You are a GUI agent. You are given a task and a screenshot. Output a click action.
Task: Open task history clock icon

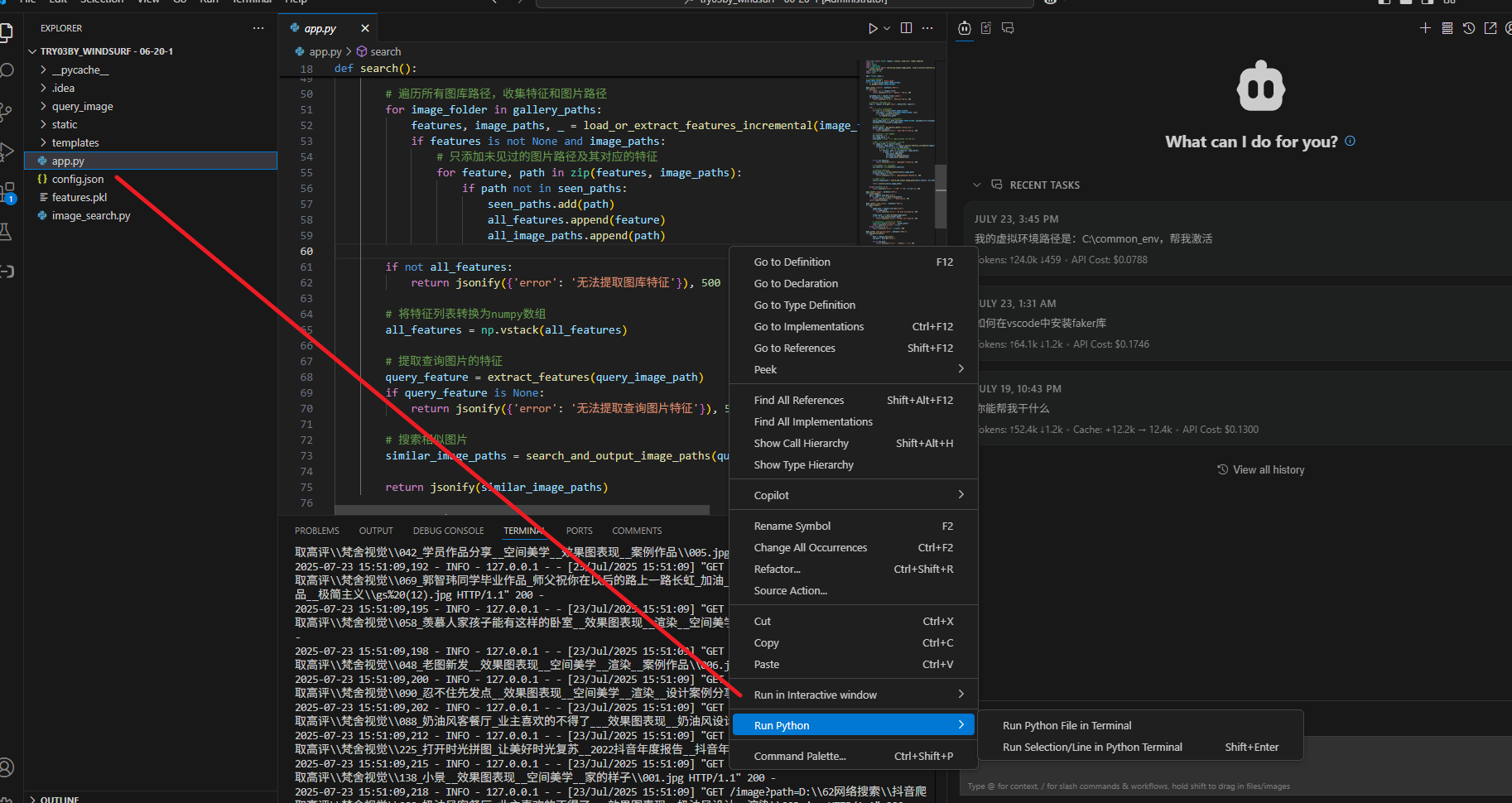point(1469,28)
